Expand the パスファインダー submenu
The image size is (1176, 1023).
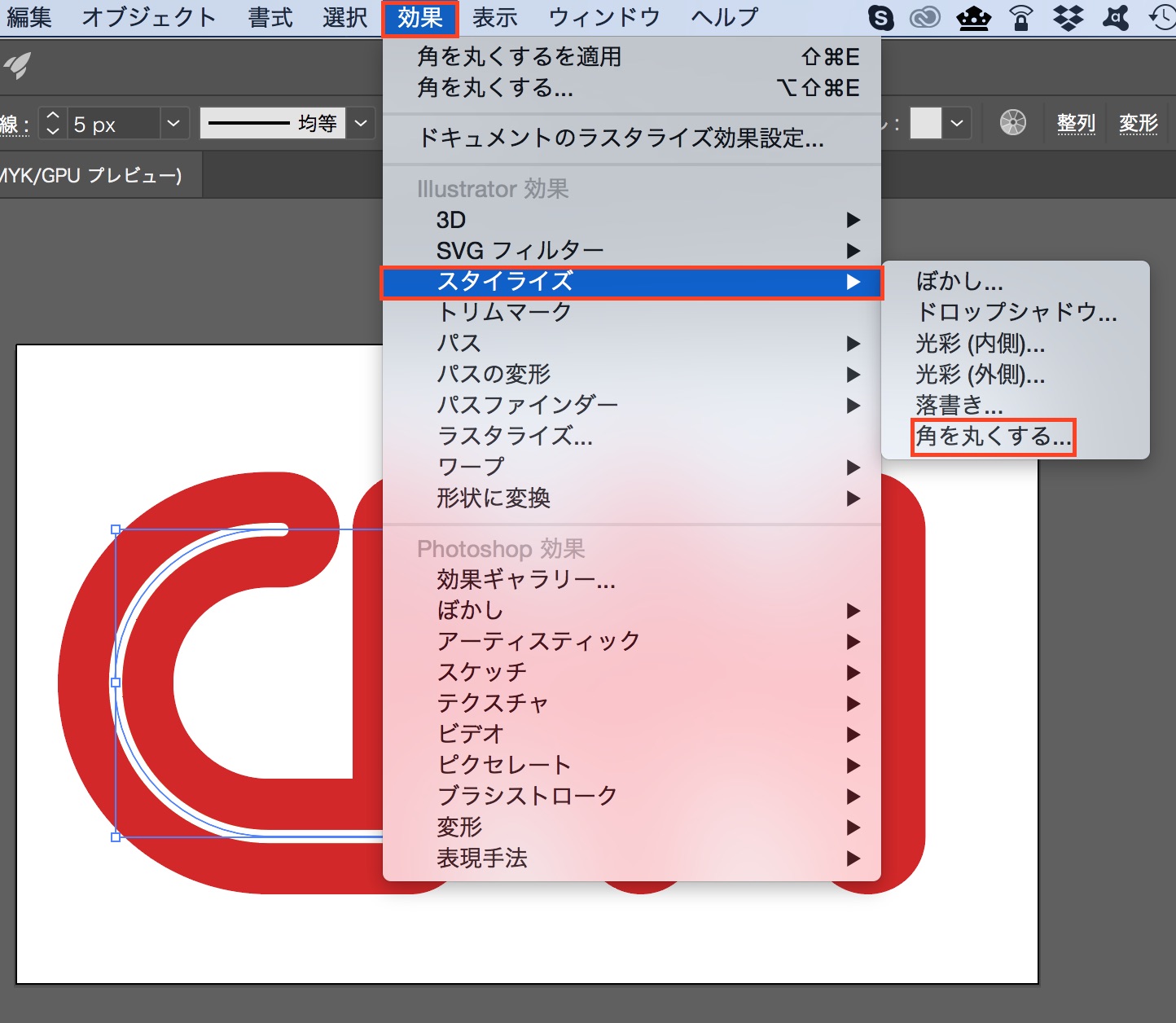(x=632, y=405)
